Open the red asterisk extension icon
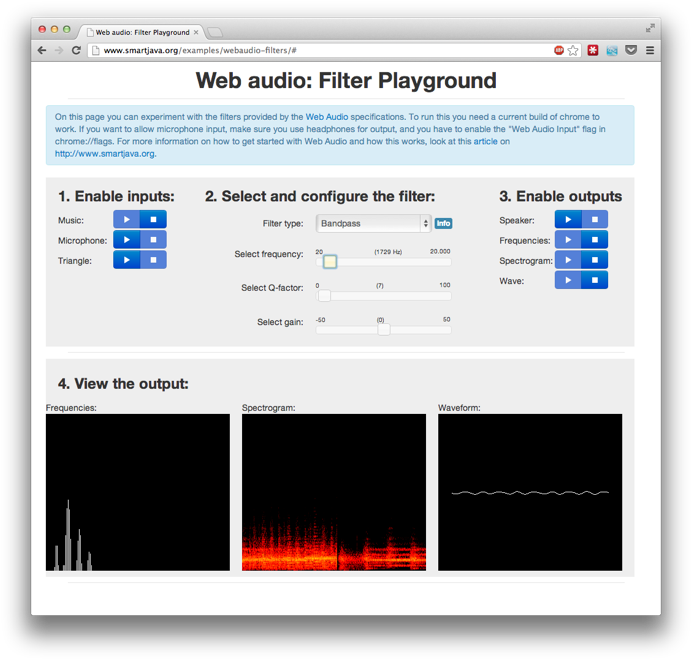The height and width of the screenshot is (659, 691). click(x=593, y=50)
